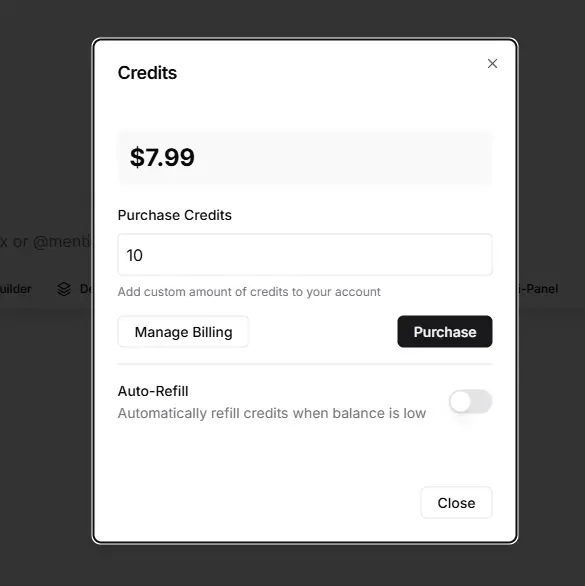The image size is (585, 586).
Task: Open Manage Billing
Action: point(183,331)
